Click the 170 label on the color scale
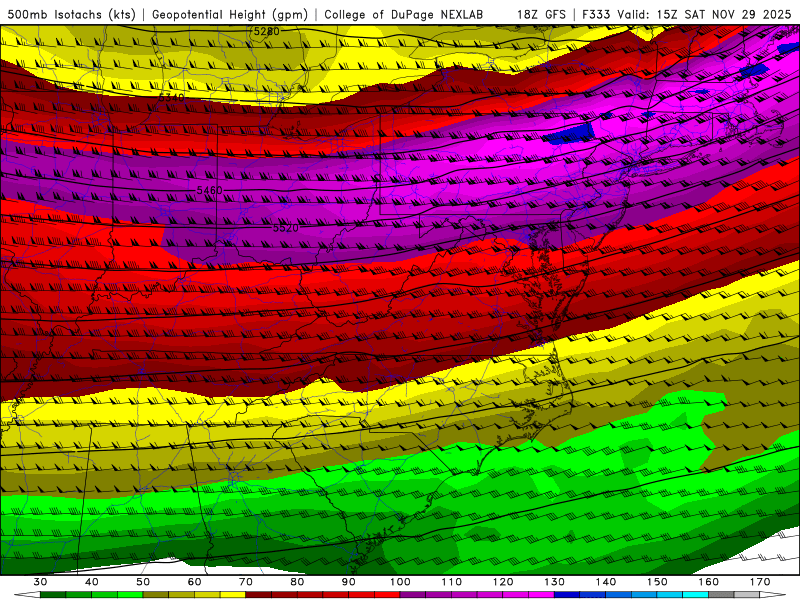Viewport: 800px width, 600px height. 760,582
